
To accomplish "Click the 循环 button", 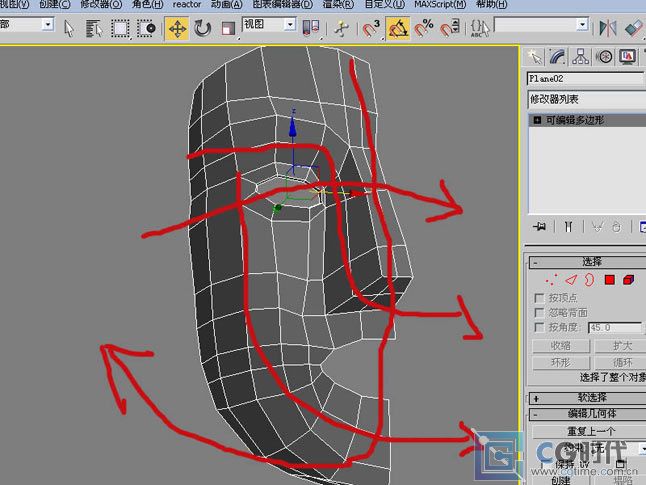I will [x=620, y=363].
